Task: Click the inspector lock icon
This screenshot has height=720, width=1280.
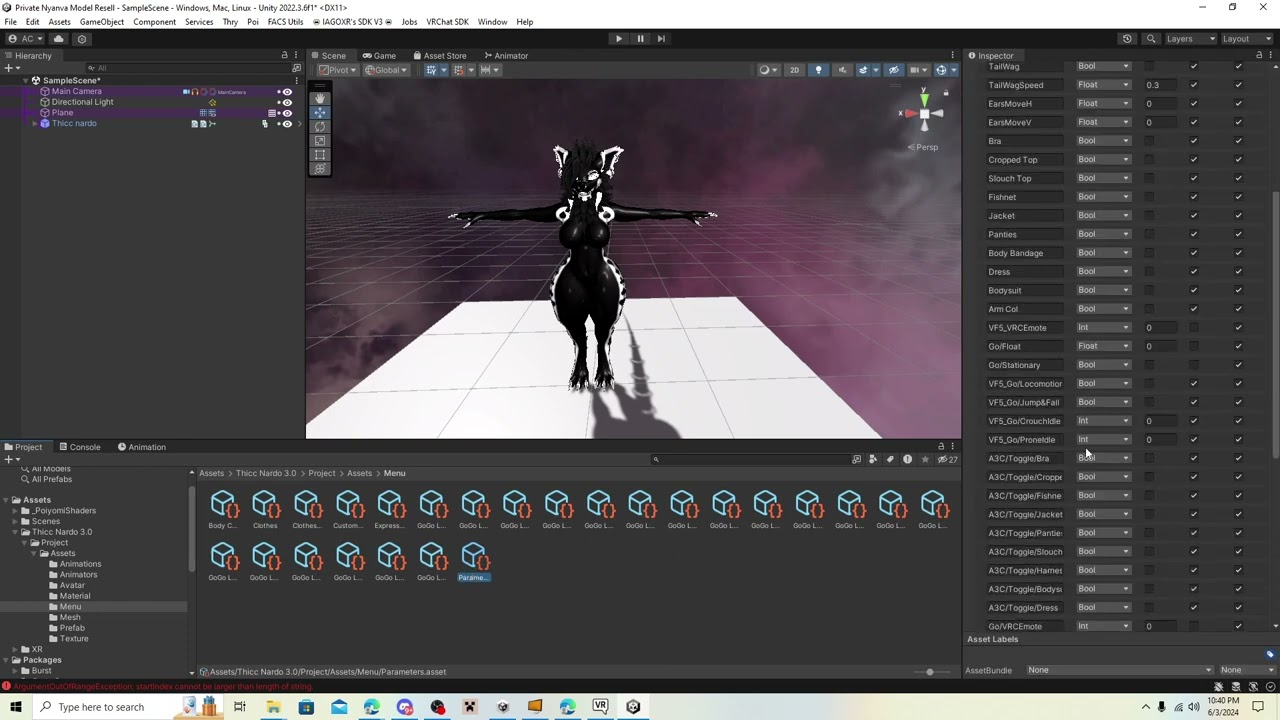Action: pos(1259,55)
